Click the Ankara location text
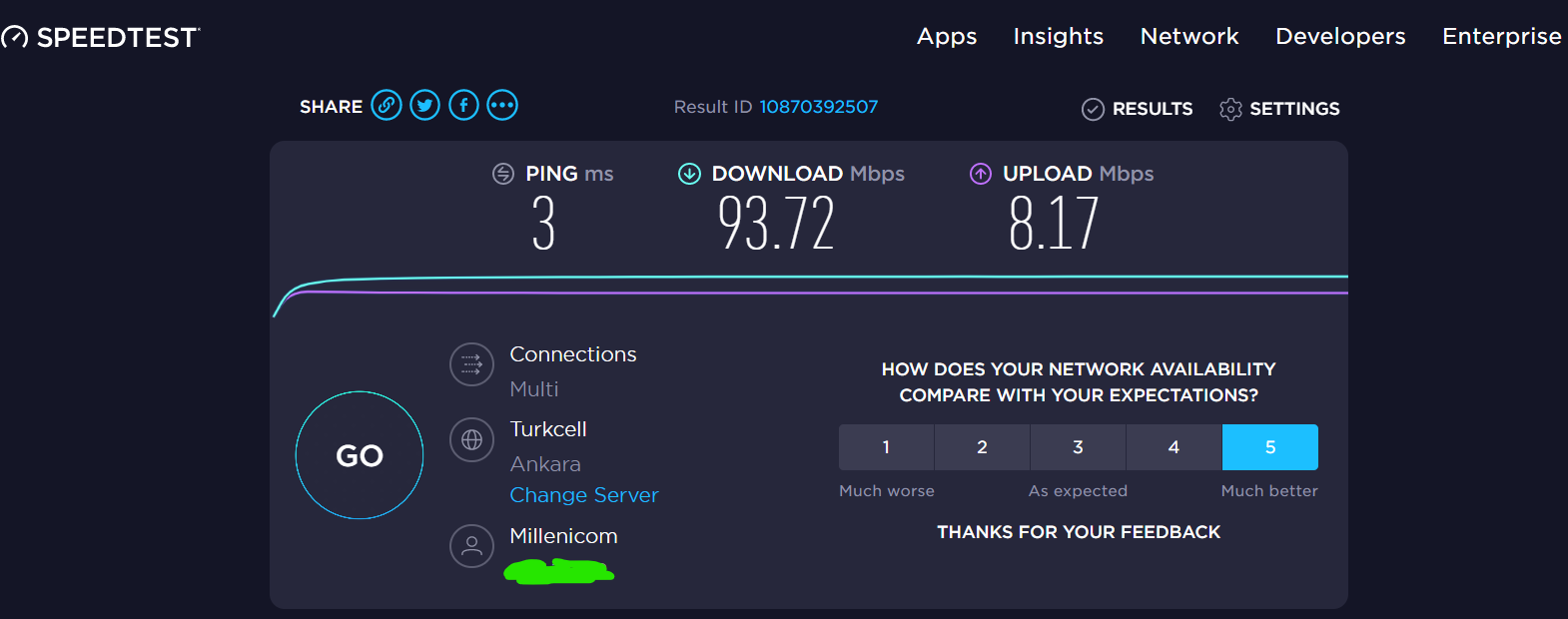 pyautogui.click(x=545, y=464)
